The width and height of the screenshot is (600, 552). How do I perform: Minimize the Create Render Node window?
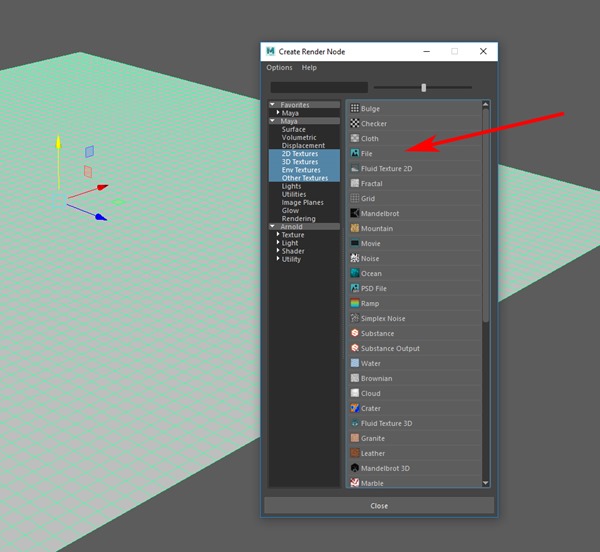click(x=427, y=51)
